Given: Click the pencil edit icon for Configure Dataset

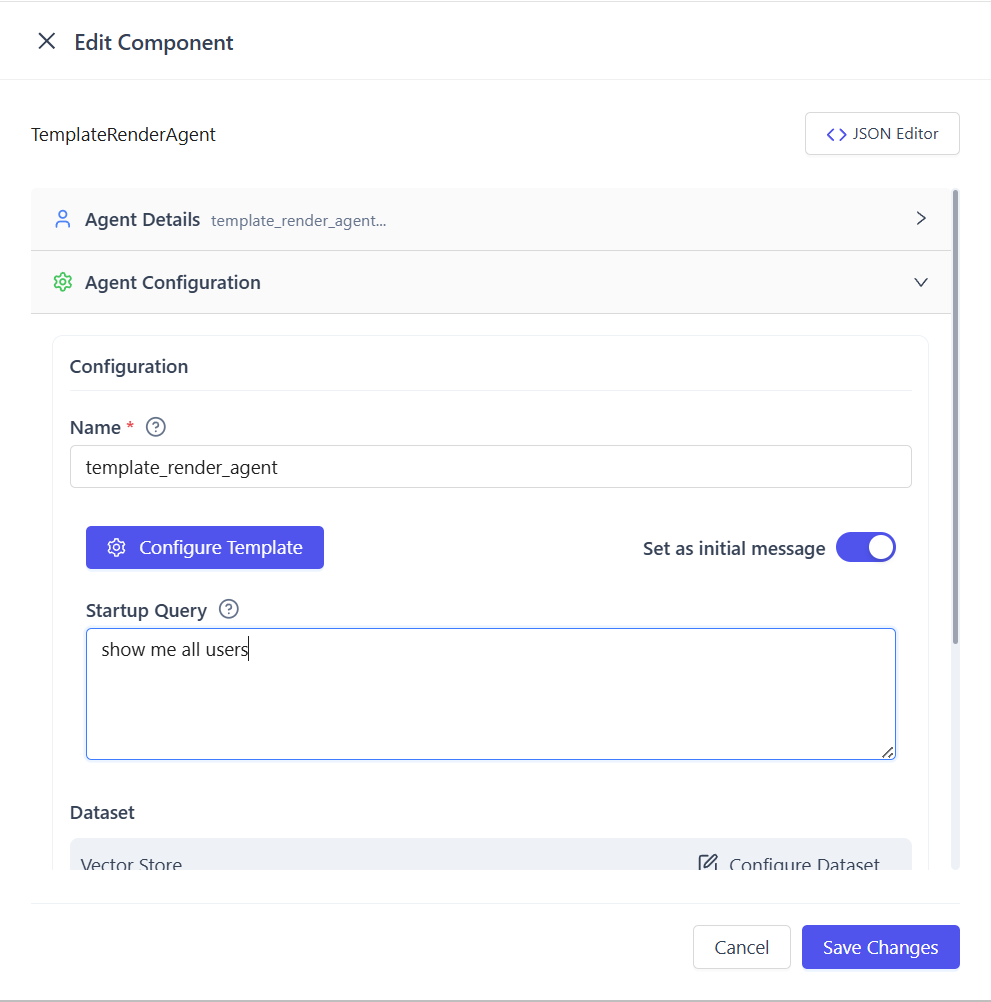Looking at the screenshot, I should click(x=708, y=863).
